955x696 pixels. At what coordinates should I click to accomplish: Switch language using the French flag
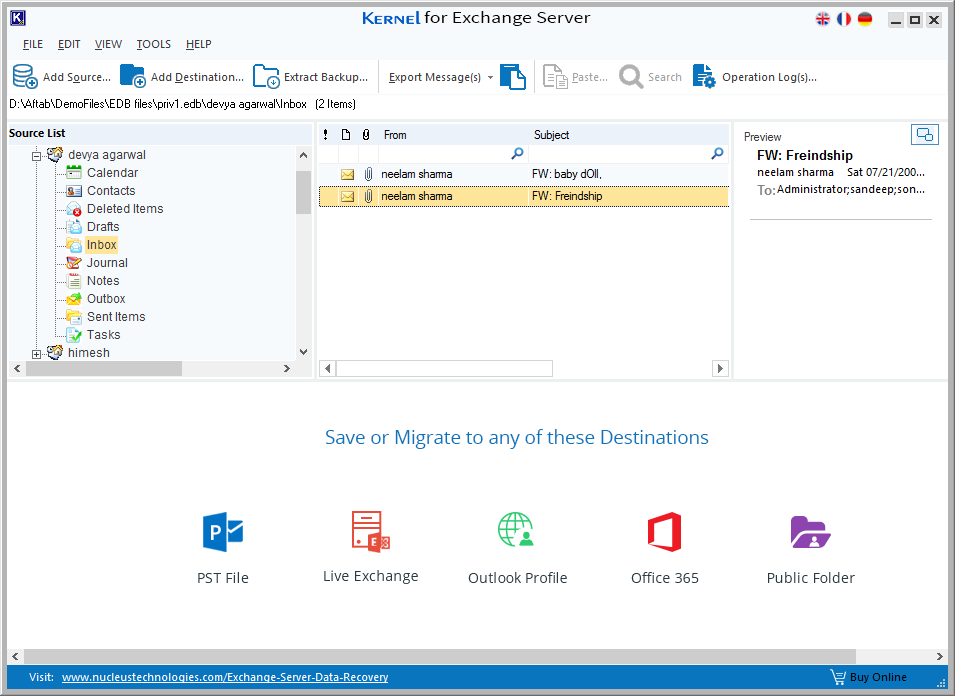(x=844, y=19)
